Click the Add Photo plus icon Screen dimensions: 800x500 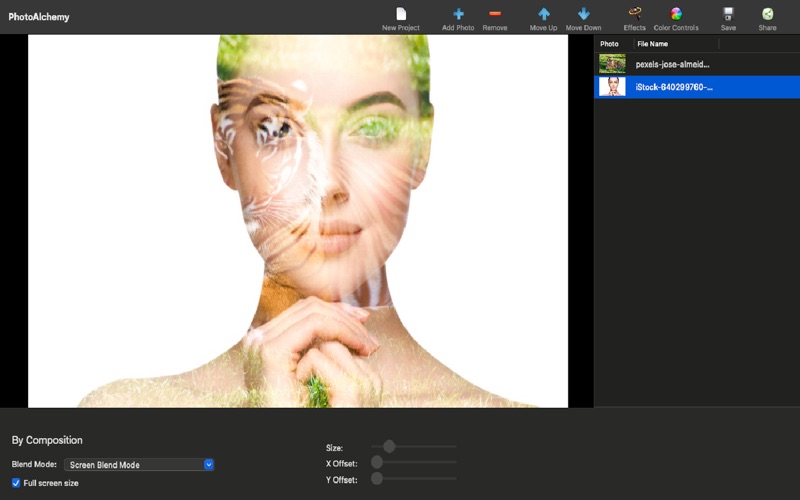click(x=458, y=14)
